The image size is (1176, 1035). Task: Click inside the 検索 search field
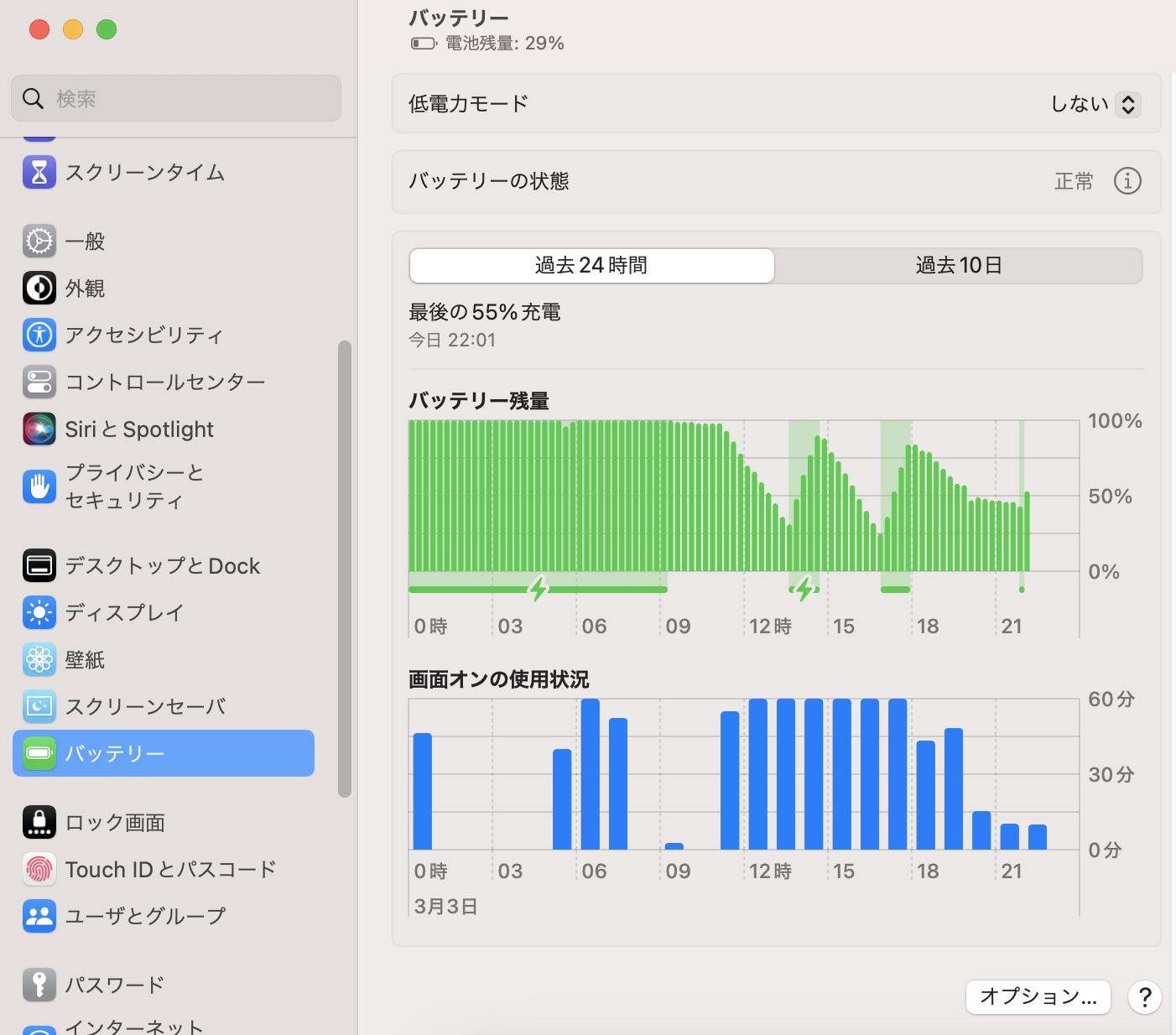click(175, 98)
